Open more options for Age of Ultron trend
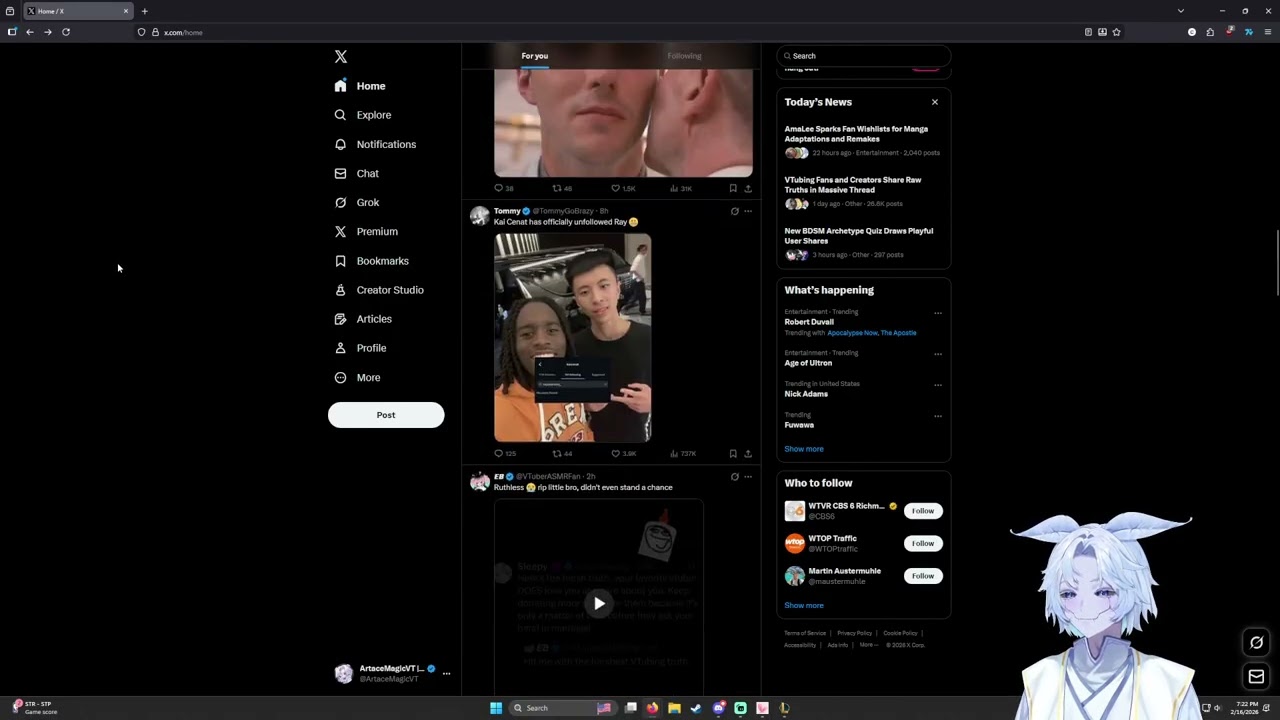This screenshot has width=1280, height=720. pos(937,354)
